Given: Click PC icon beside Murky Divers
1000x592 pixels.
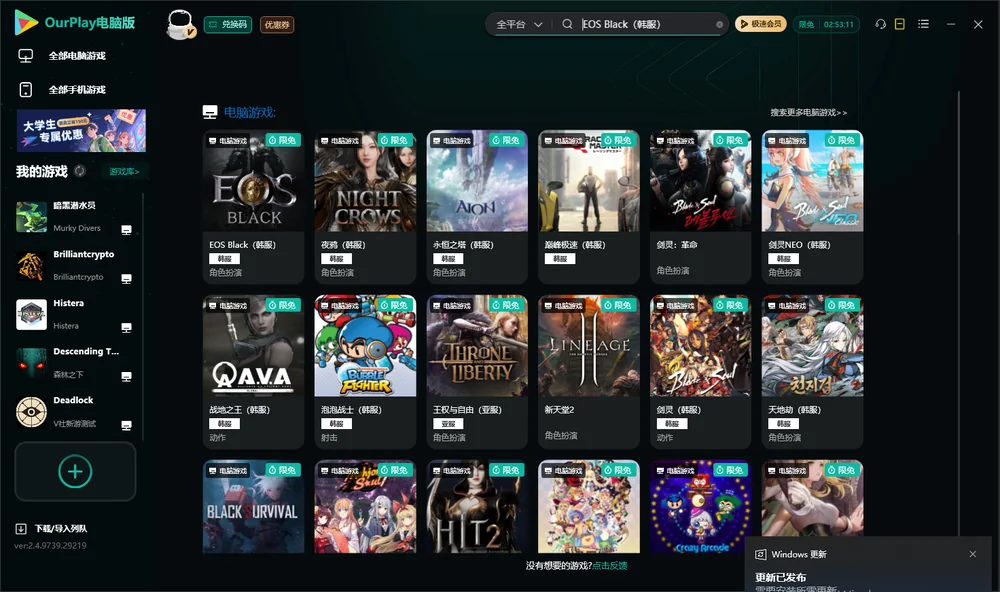Looking at the screenshot, I should (x=126, y=230).
